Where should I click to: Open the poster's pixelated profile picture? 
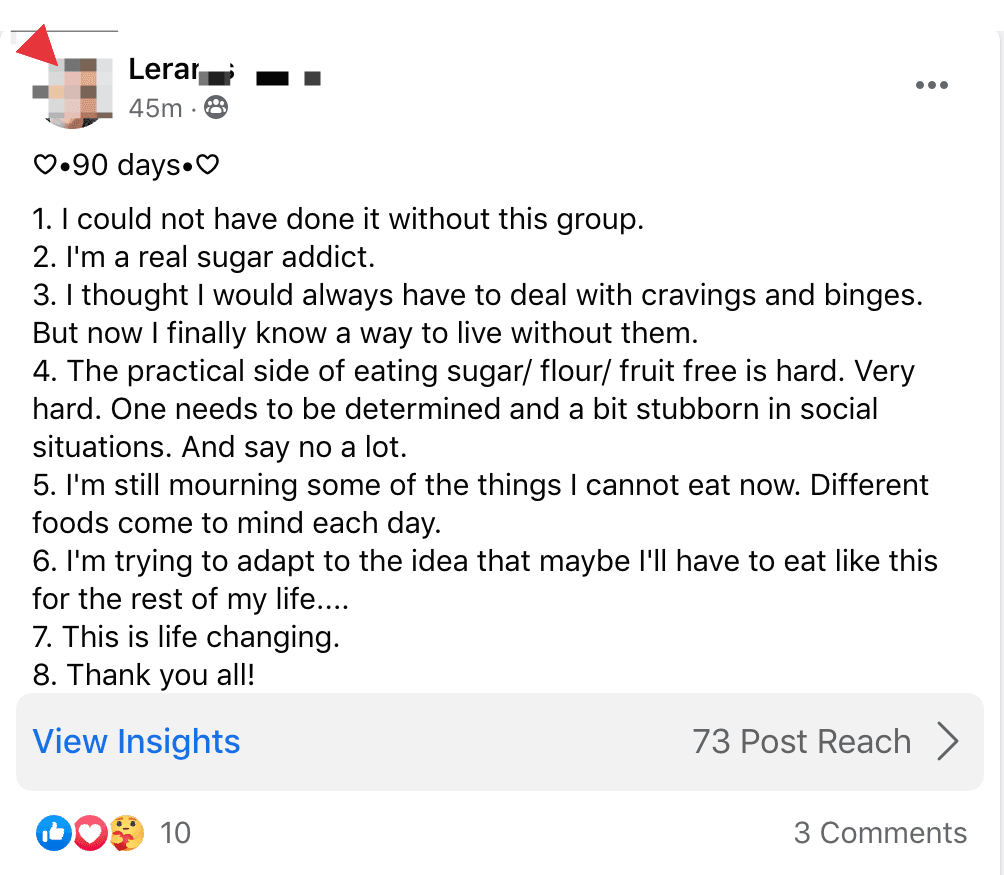click(73, 93)
